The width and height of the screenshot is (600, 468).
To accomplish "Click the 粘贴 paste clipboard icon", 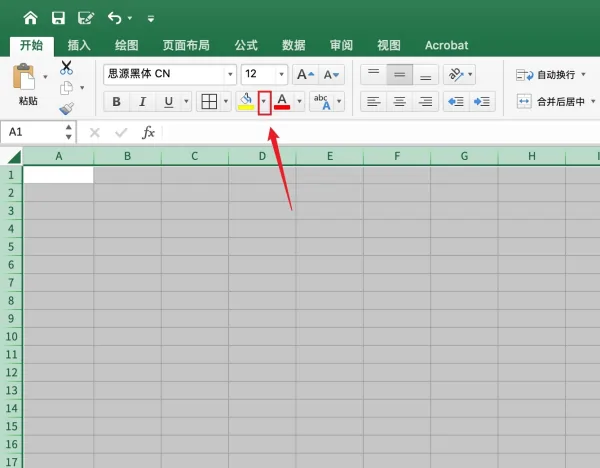I will pos(24,77).
